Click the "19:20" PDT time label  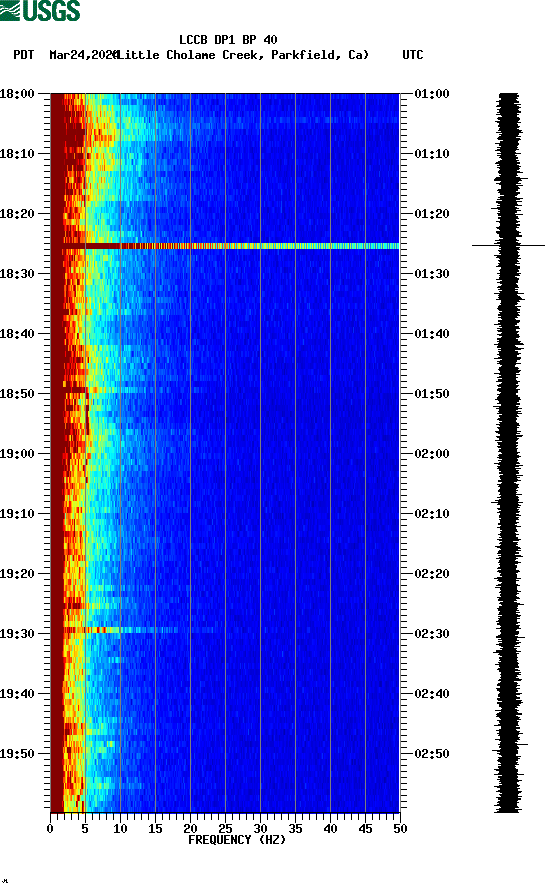(17, 573)
